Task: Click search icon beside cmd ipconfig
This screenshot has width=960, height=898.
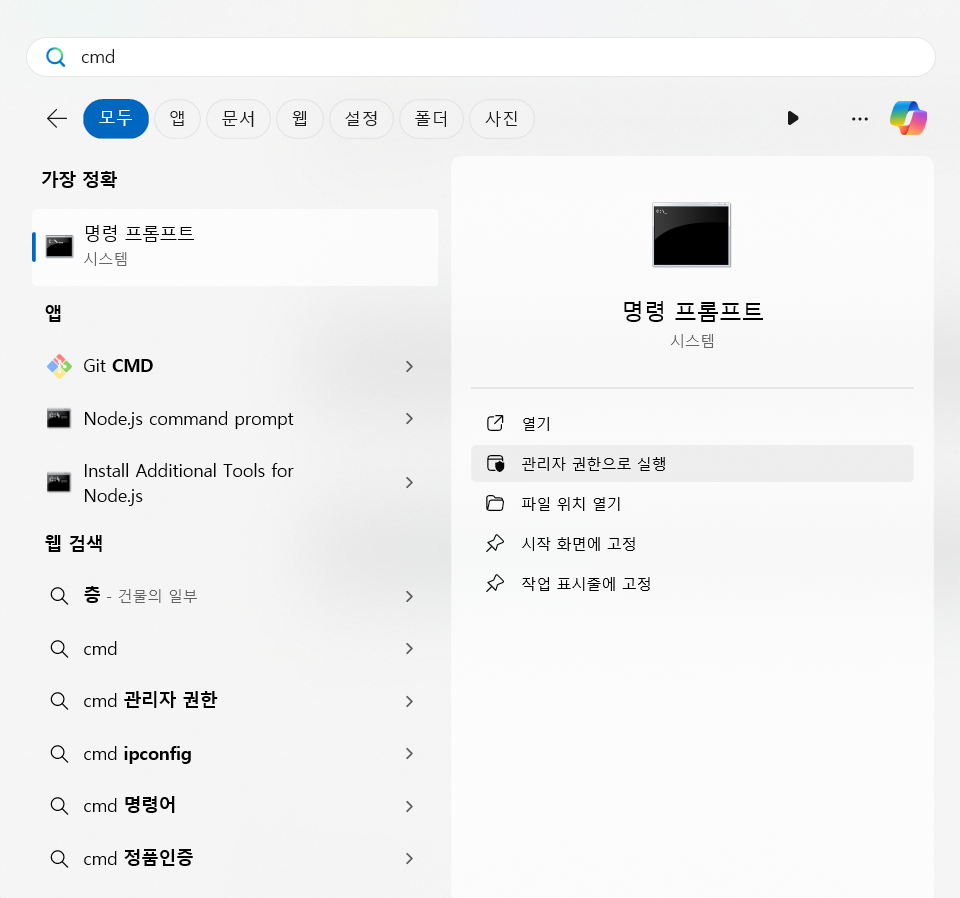Action: tap(59, 754)
